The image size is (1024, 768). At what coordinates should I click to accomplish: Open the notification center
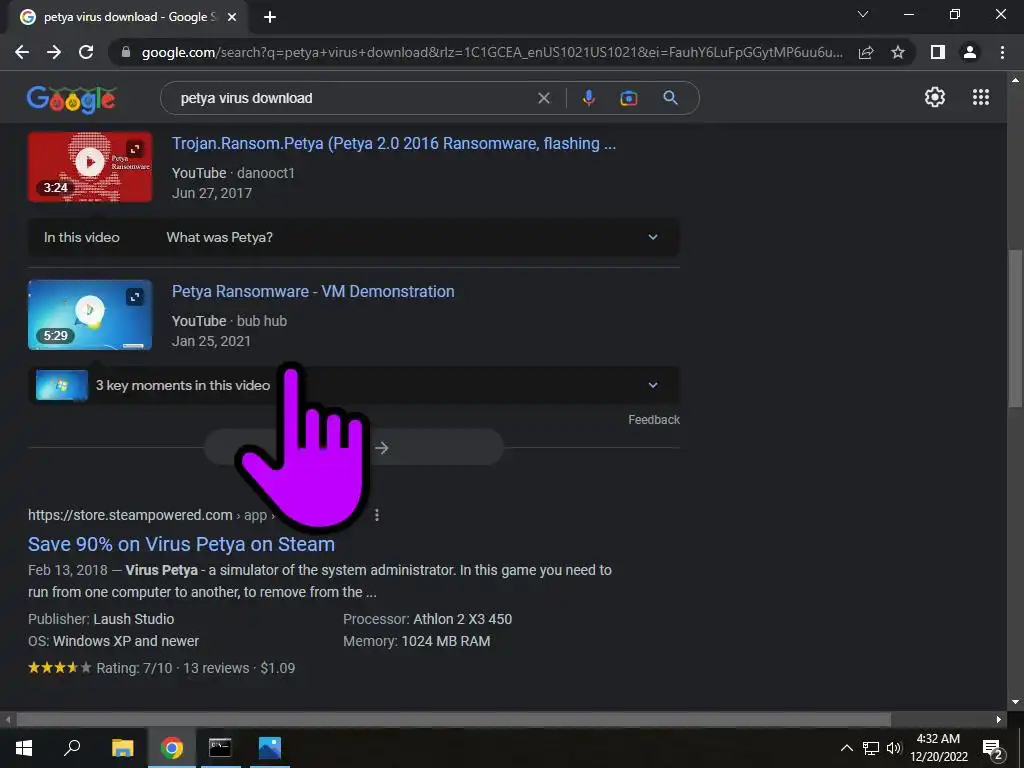[x=993, y=748]
